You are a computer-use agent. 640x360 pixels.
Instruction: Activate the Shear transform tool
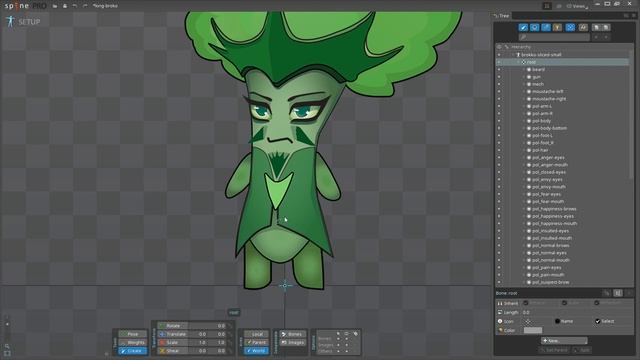point(173,351)
